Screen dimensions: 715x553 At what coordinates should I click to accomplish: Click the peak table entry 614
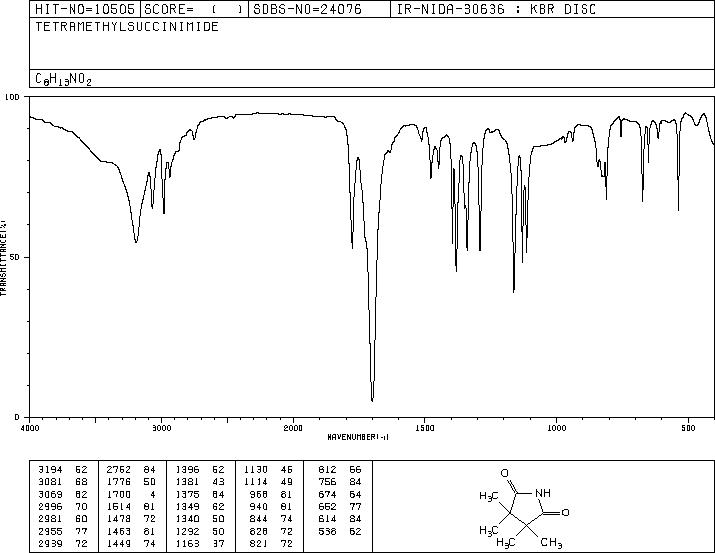pyautogui.click(x=327, y=519)
